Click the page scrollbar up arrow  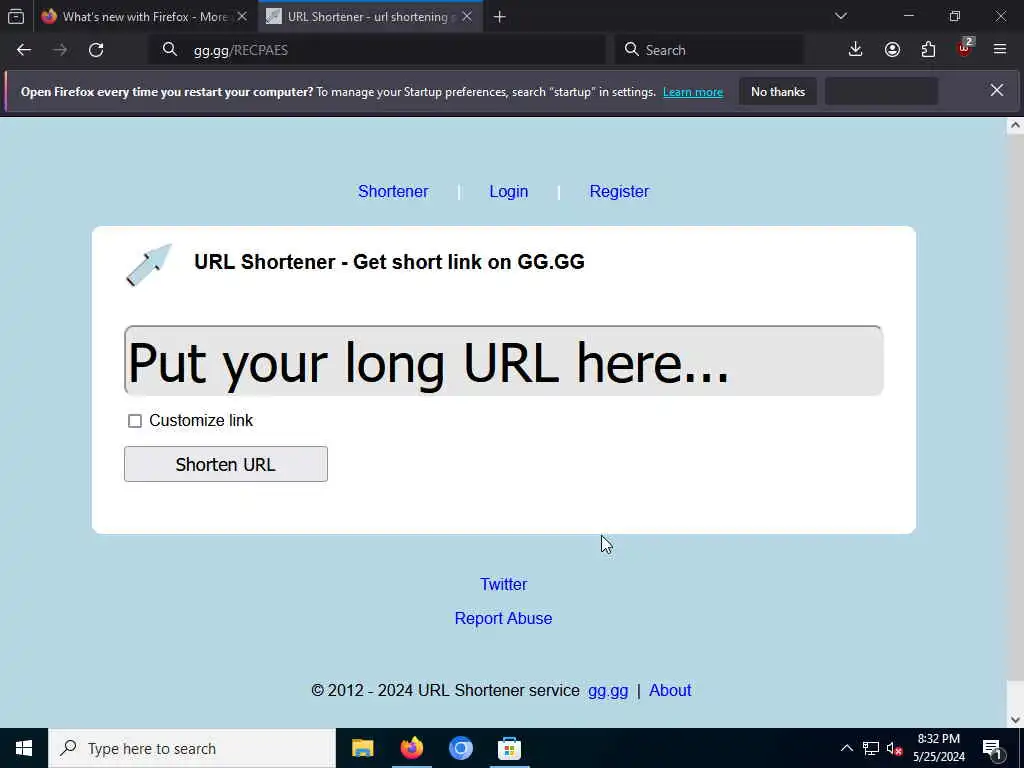pyautogui.click(x=1015, y=125)
